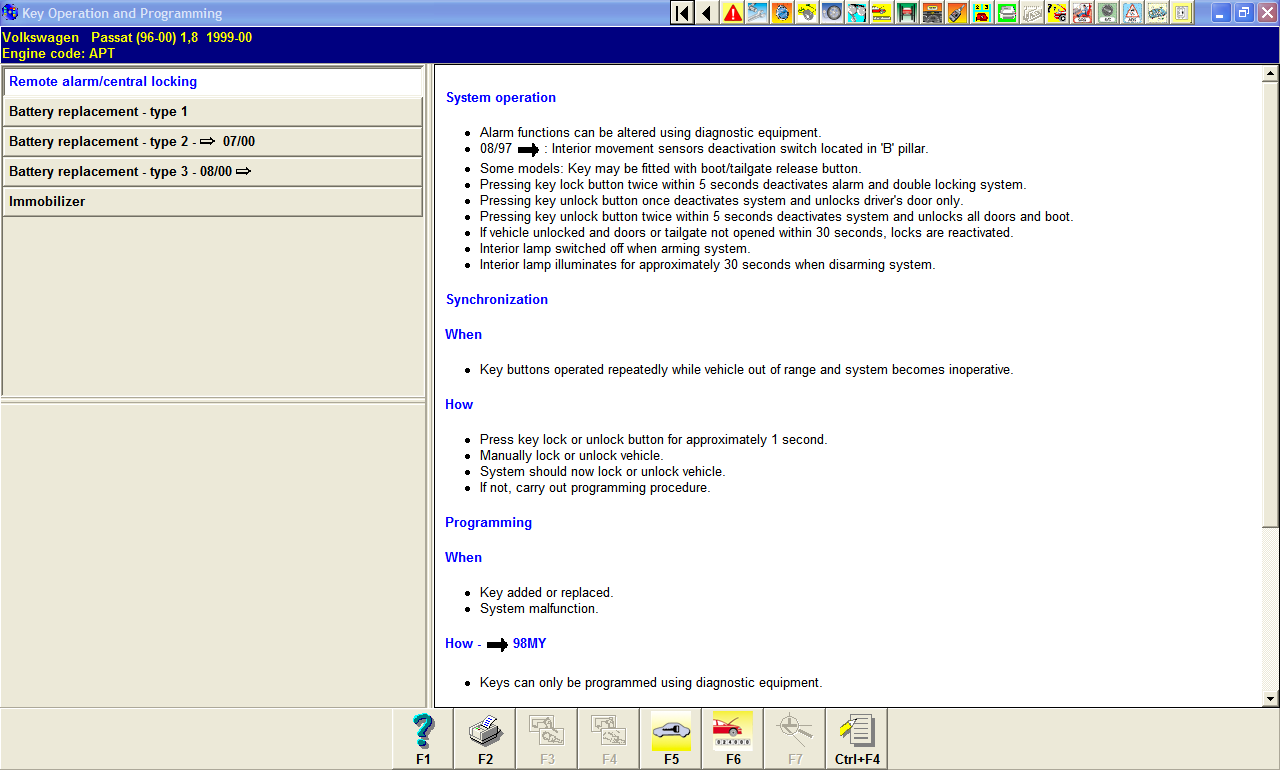Select the key fob toolbar icon
The image size is (1280, 770).
click(x=957, y=13)
